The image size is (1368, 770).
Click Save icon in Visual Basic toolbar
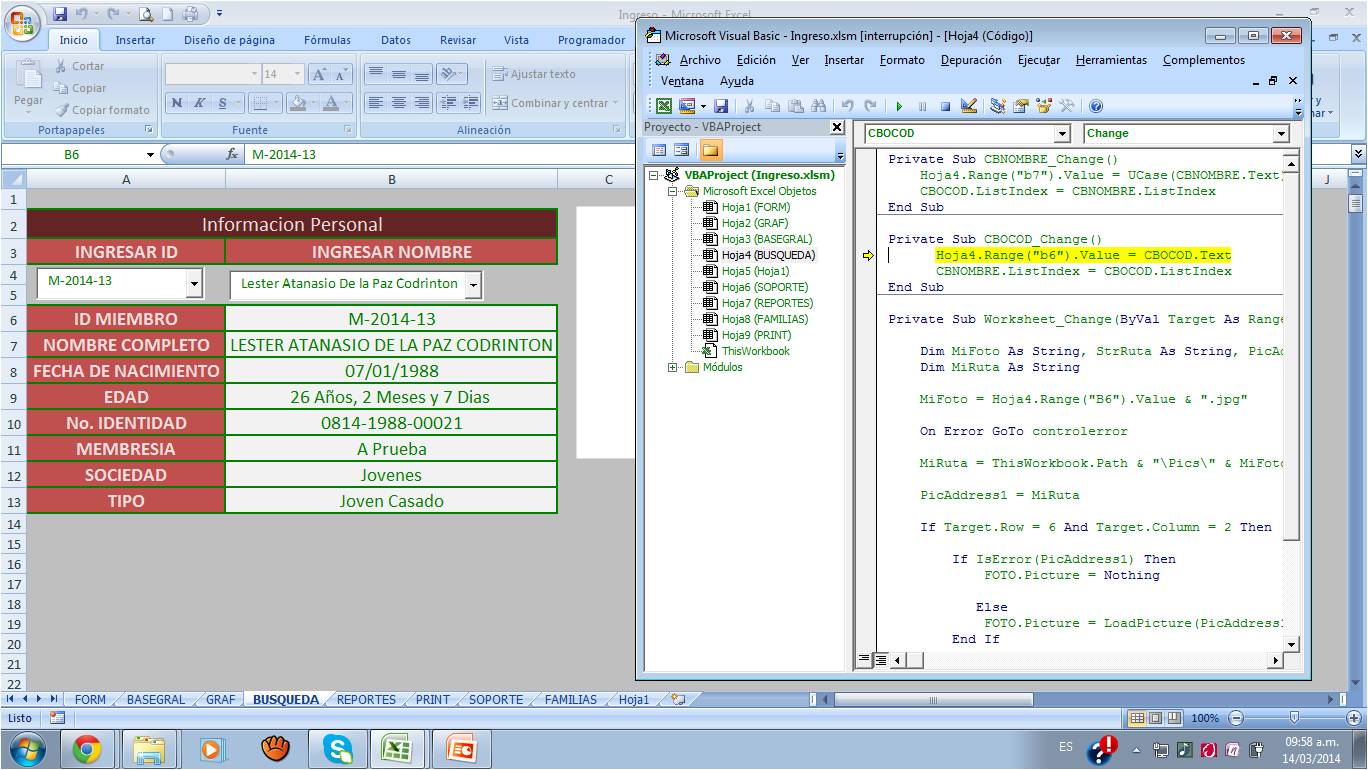pyautogui.click(x=720, y=106)
